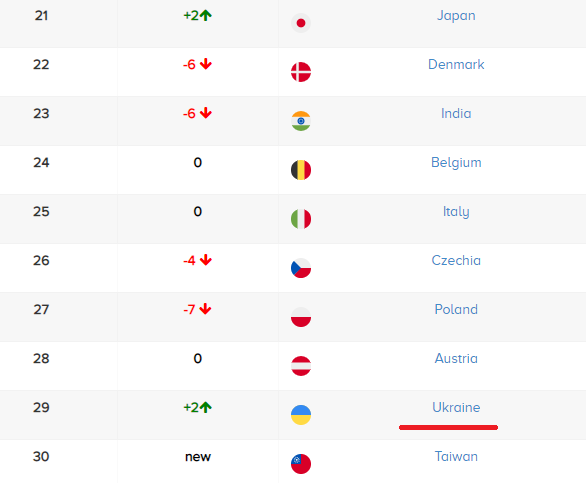Click the Denmark flag icon

point(301,72)
